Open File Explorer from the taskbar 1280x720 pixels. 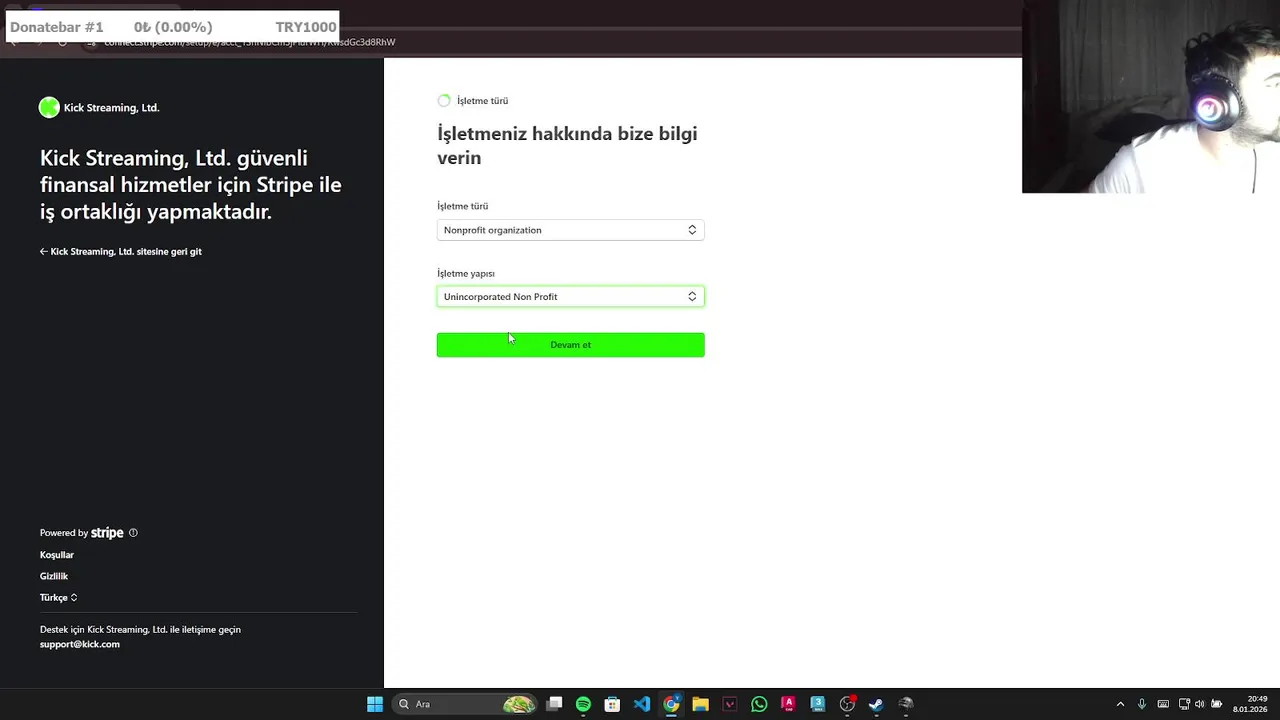(x=700, y=704)
